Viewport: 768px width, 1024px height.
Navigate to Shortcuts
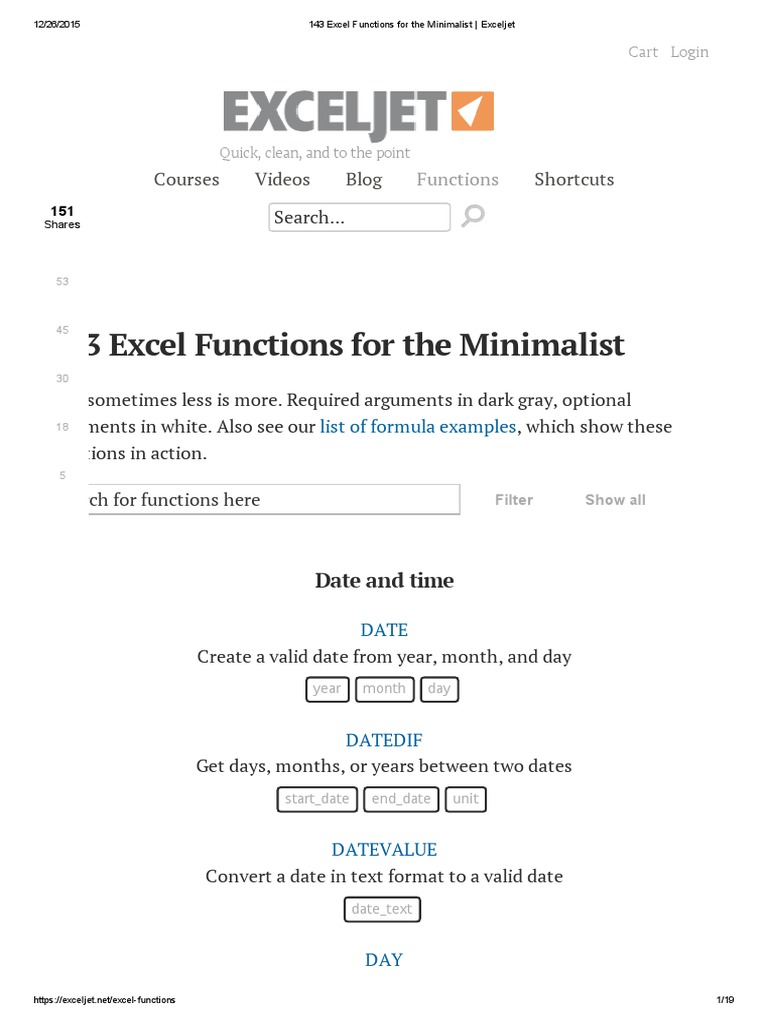tap(574, 180)
